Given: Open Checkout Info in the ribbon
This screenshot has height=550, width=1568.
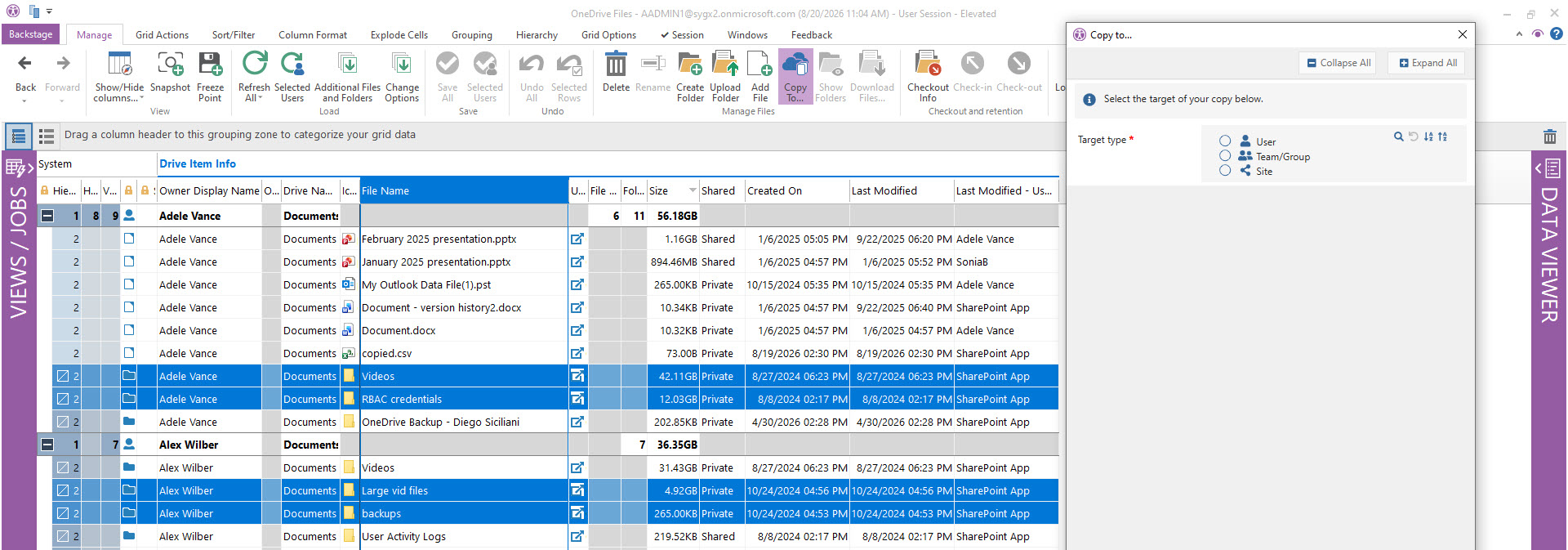Looking at the screenshot, I should tap(928, 76).
